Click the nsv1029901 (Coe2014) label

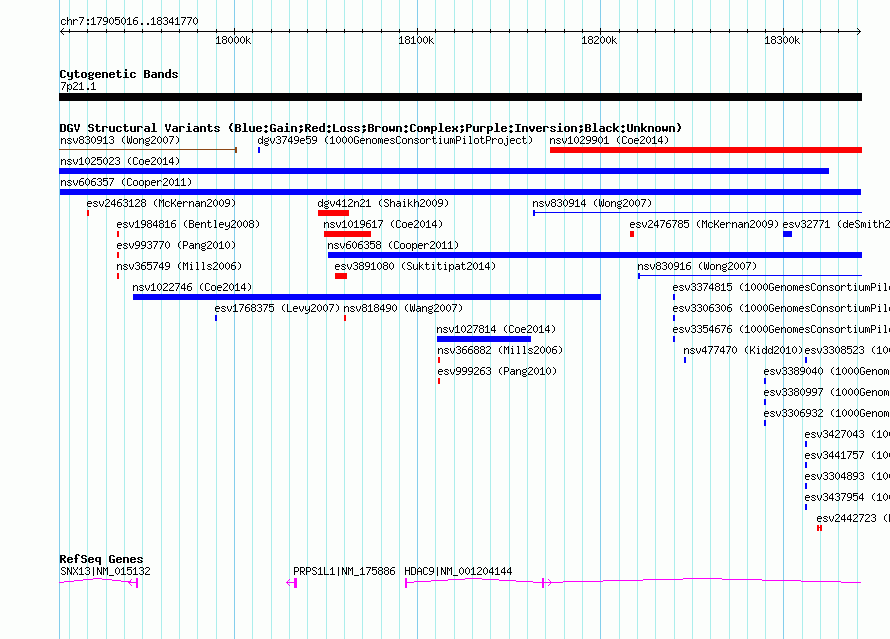click(609, 140)
